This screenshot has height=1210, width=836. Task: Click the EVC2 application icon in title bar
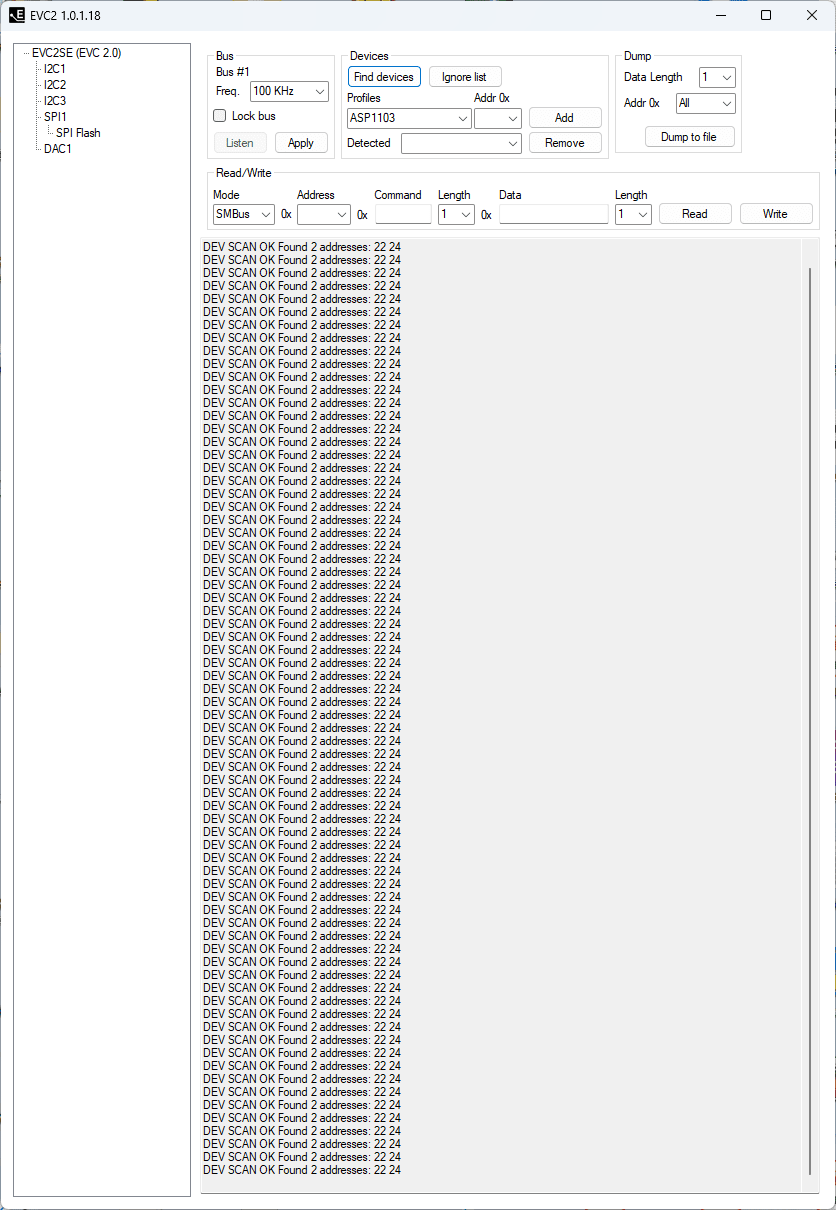pyautogui.click(x=17, y=15)
